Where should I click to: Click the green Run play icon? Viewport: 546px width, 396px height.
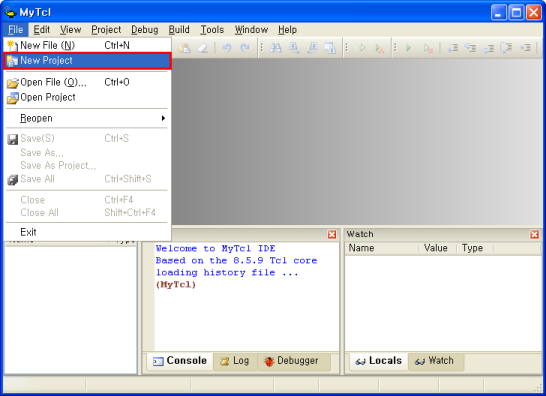pyautogui.click(x=409, y=48)
